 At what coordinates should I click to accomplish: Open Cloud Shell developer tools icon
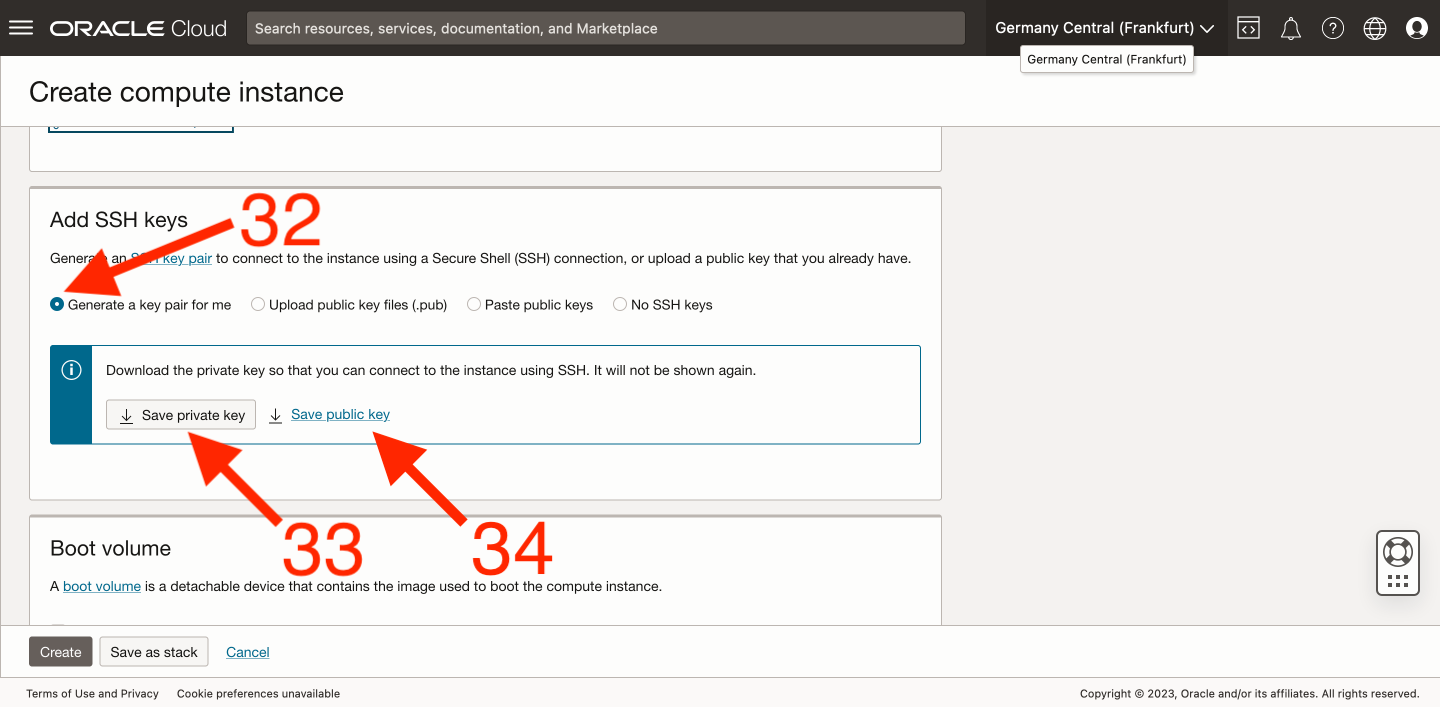[x=1248, y=28]
